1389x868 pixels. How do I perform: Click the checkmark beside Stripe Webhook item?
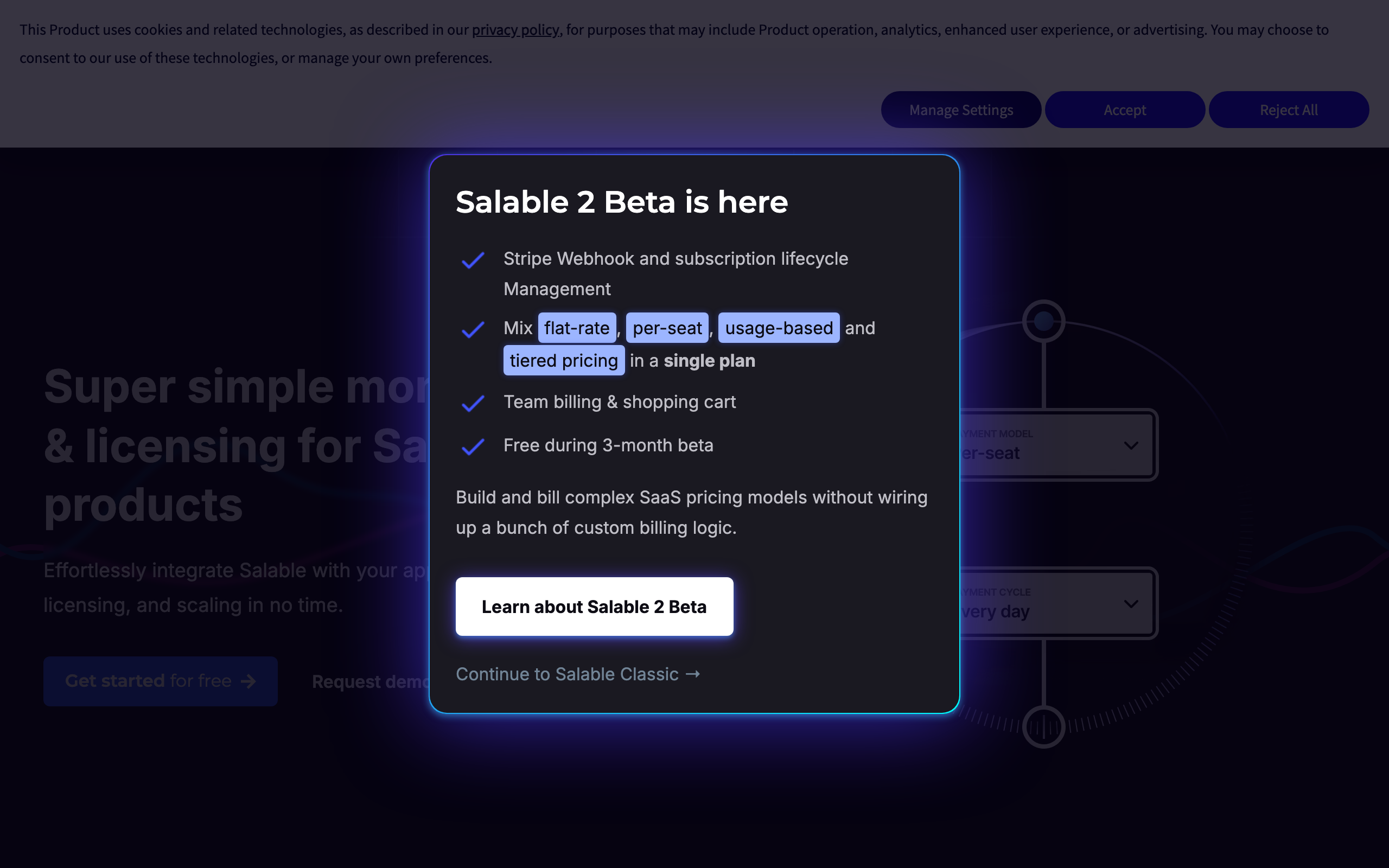point(473,260)
